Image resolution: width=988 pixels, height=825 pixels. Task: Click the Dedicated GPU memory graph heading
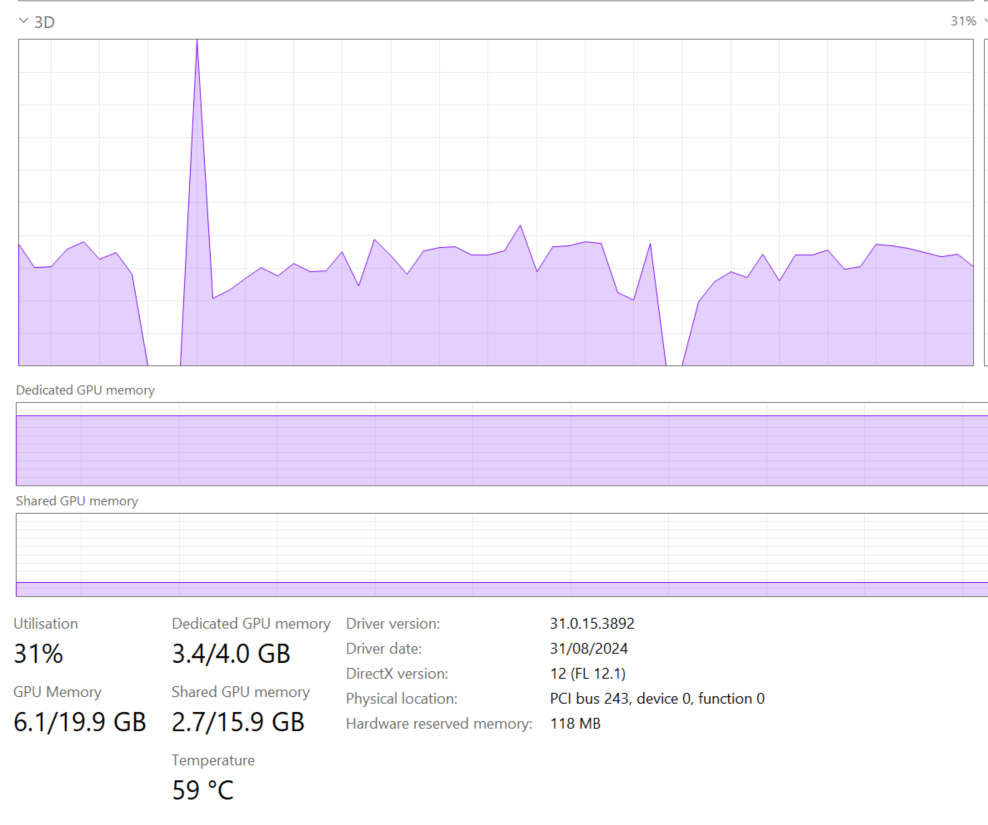pyautogui.click(x=85, y=390)
